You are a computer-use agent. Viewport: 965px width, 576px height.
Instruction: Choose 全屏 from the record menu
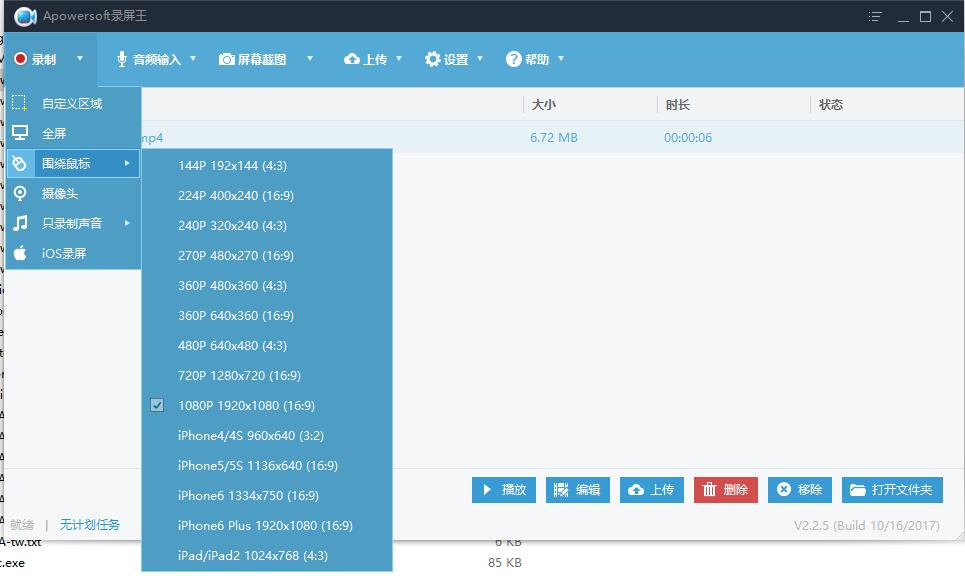click(x=73, y=133)
